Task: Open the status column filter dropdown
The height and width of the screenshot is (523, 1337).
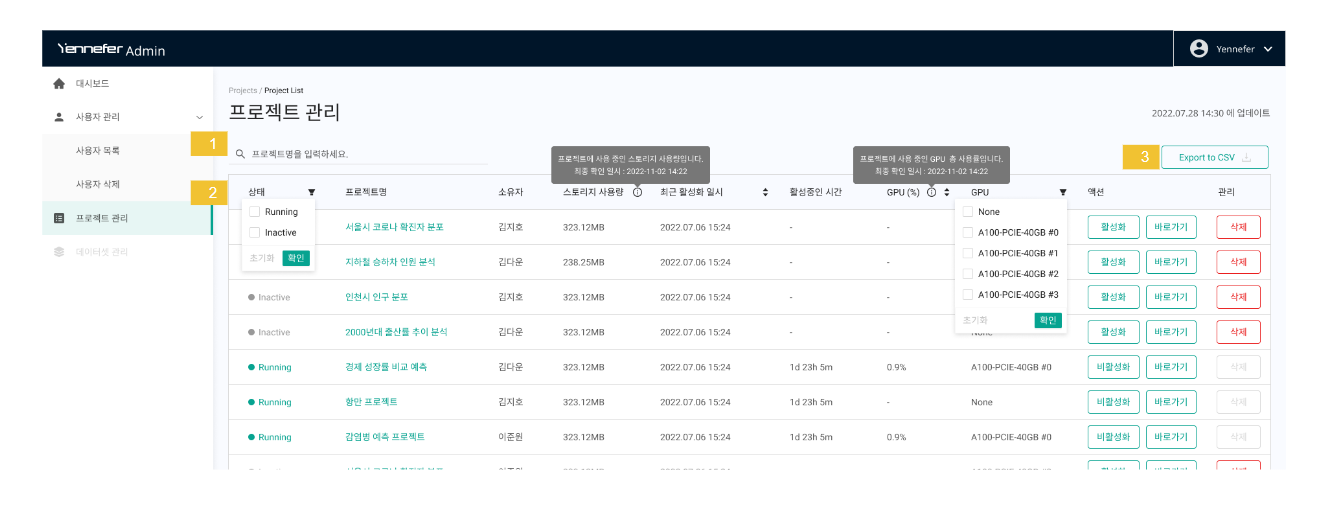Action: 311,192
